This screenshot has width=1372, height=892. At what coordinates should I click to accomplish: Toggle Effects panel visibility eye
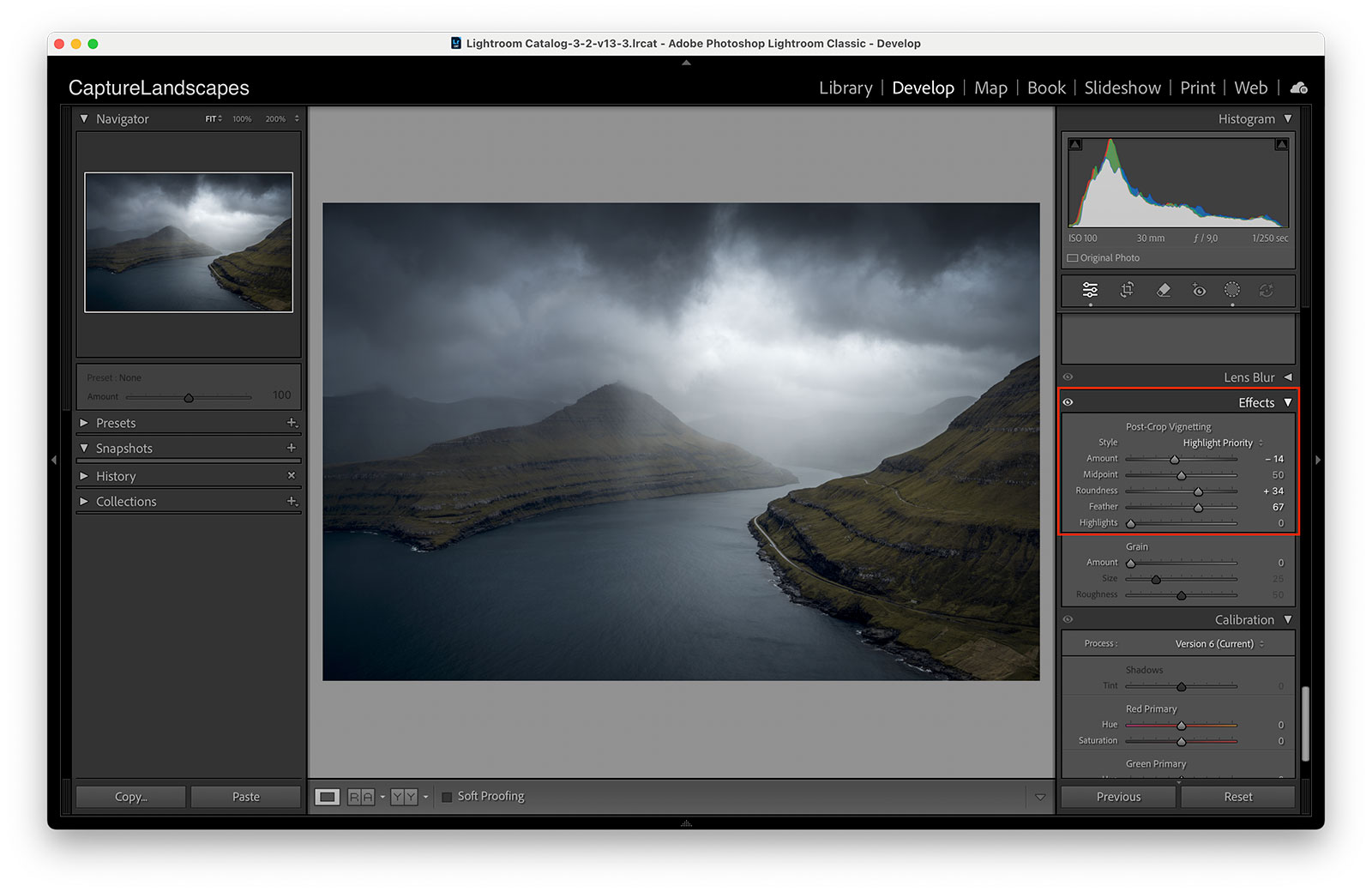click(1068, 402)
